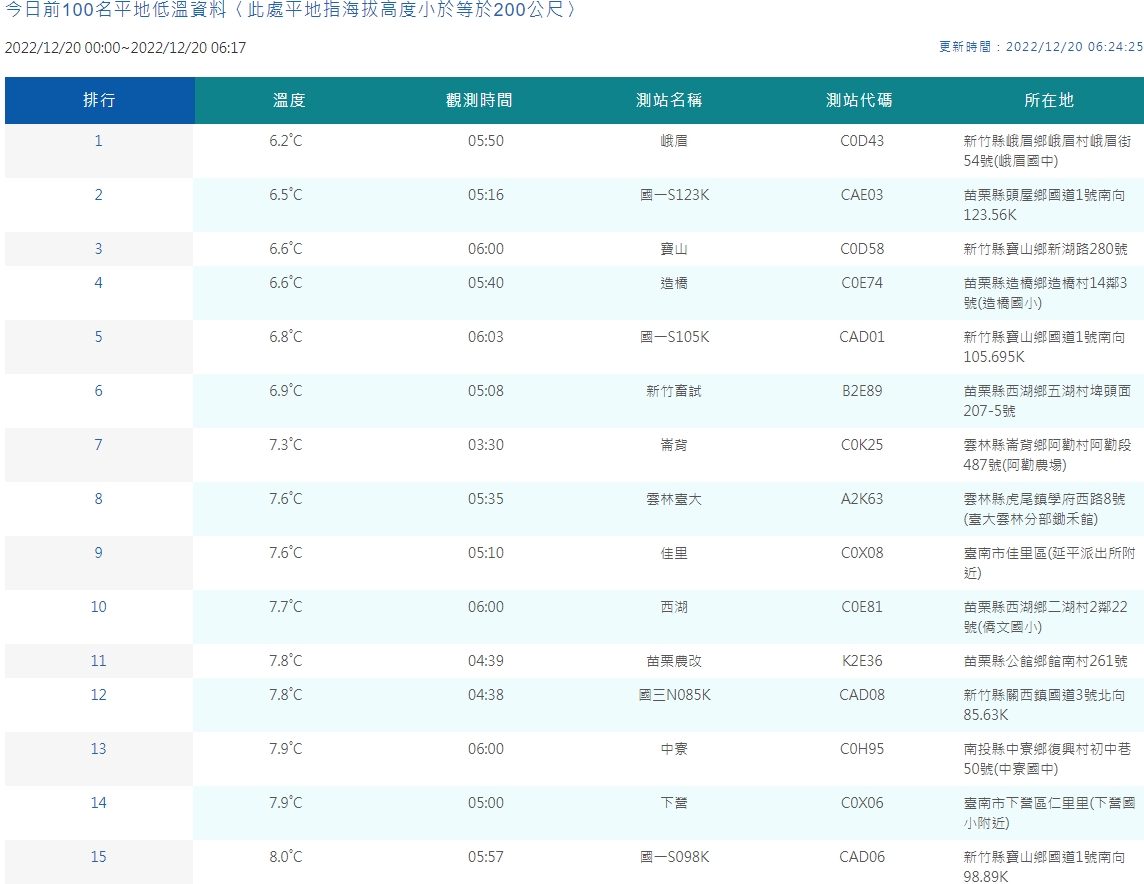Select station code C0D43
Screen dimensions: 1144x884
click(x=862, y=141)
